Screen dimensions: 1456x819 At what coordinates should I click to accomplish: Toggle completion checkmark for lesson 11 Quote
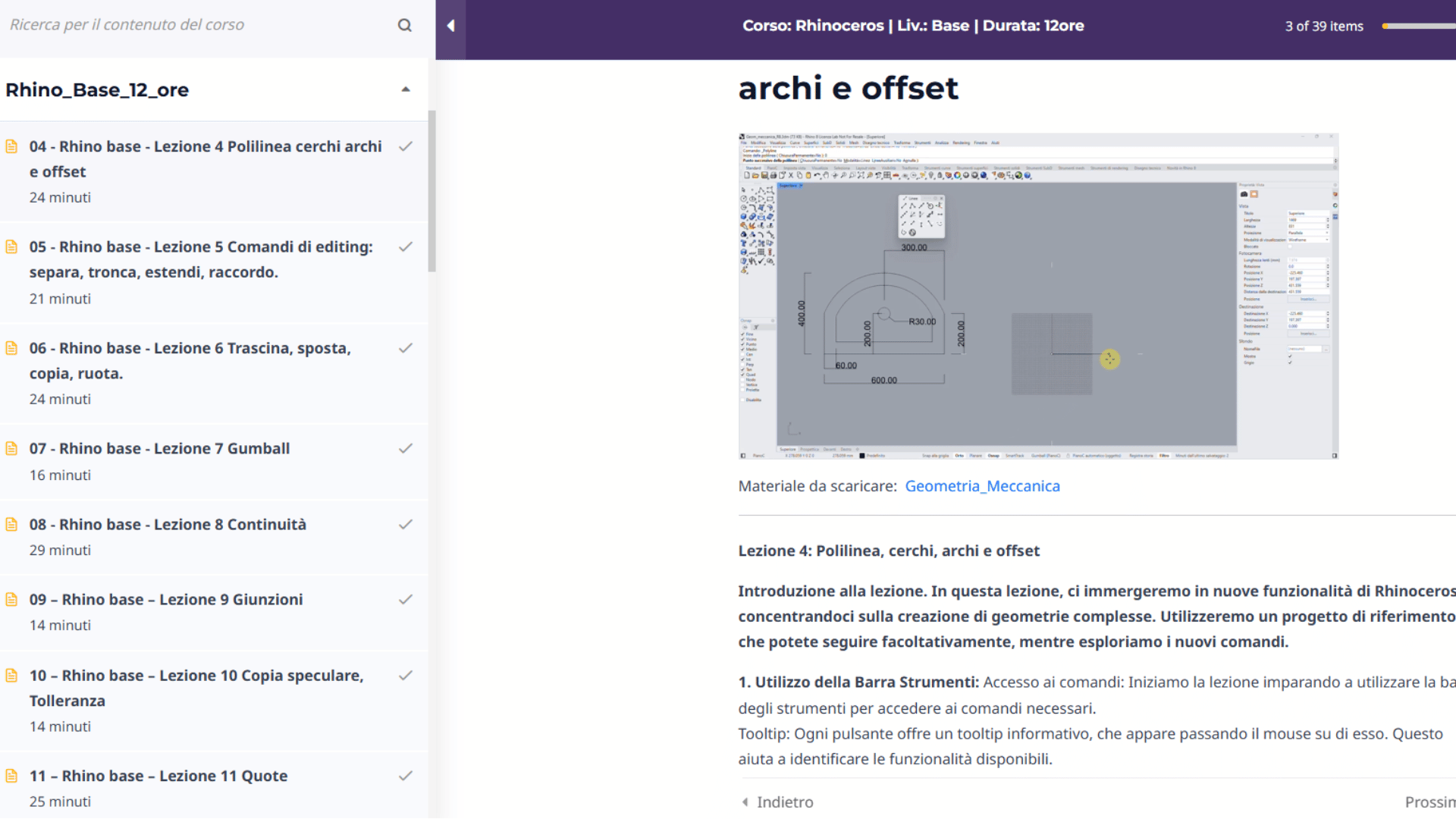tap(406, 776)
